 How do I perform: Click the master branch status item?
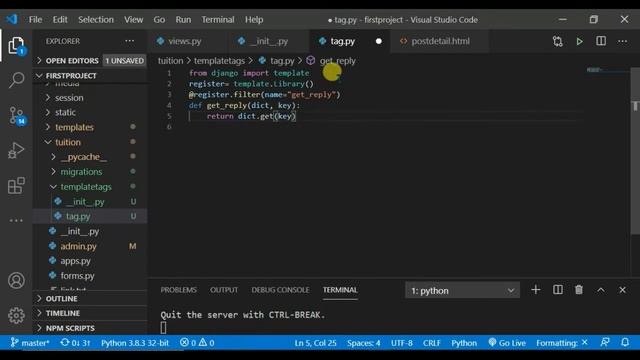click(30, 343)
